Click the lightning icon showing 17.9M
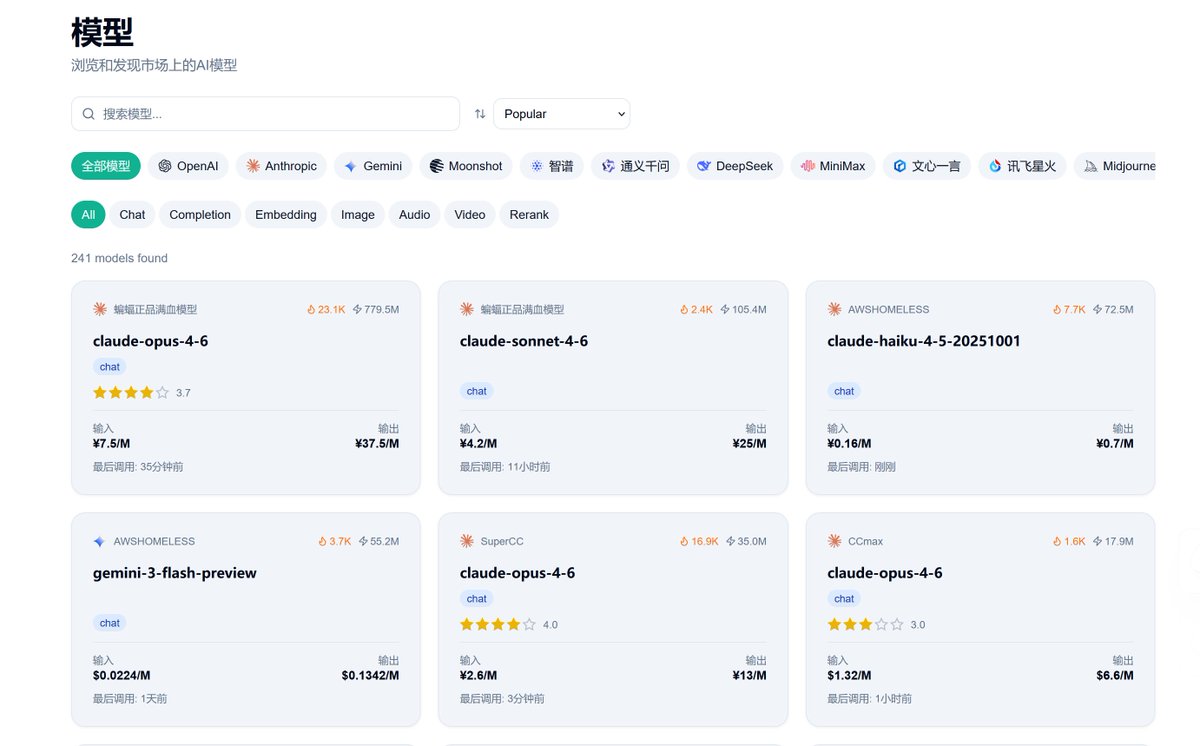Screen dimensions: 1200x746 tap(1097, 542)
